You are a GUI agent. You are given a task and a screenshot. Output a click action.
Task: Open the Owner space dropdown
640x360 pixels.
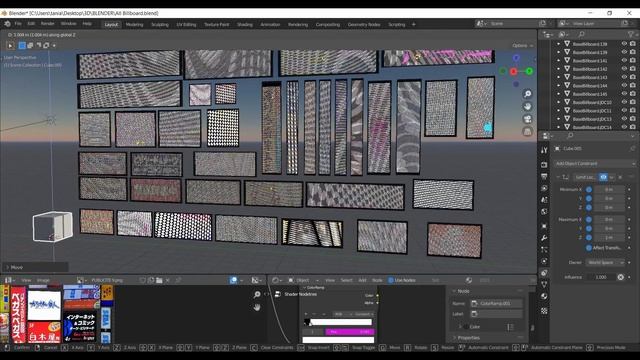(605, 262)
